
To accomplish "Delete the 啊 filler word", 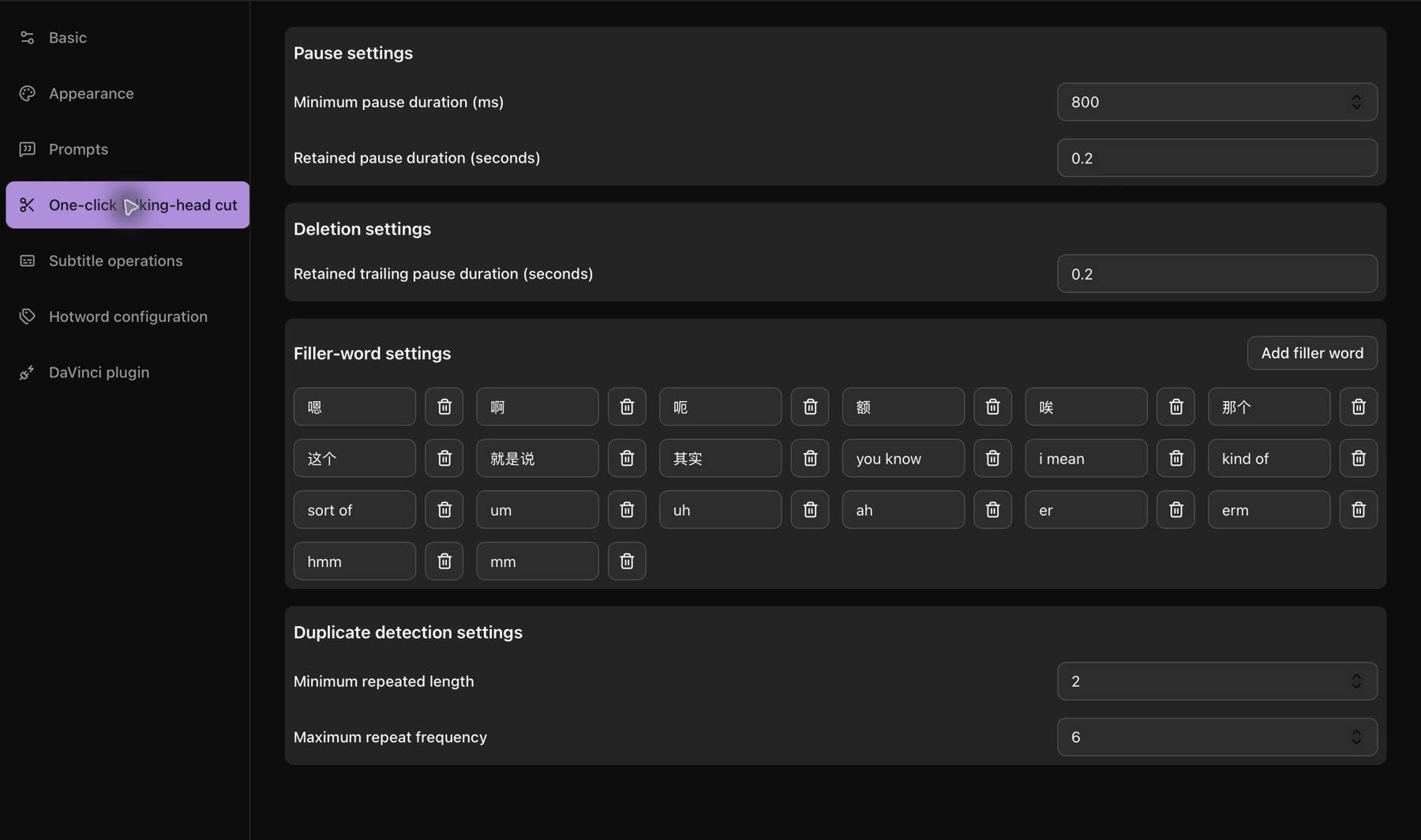I will [627, 407].
